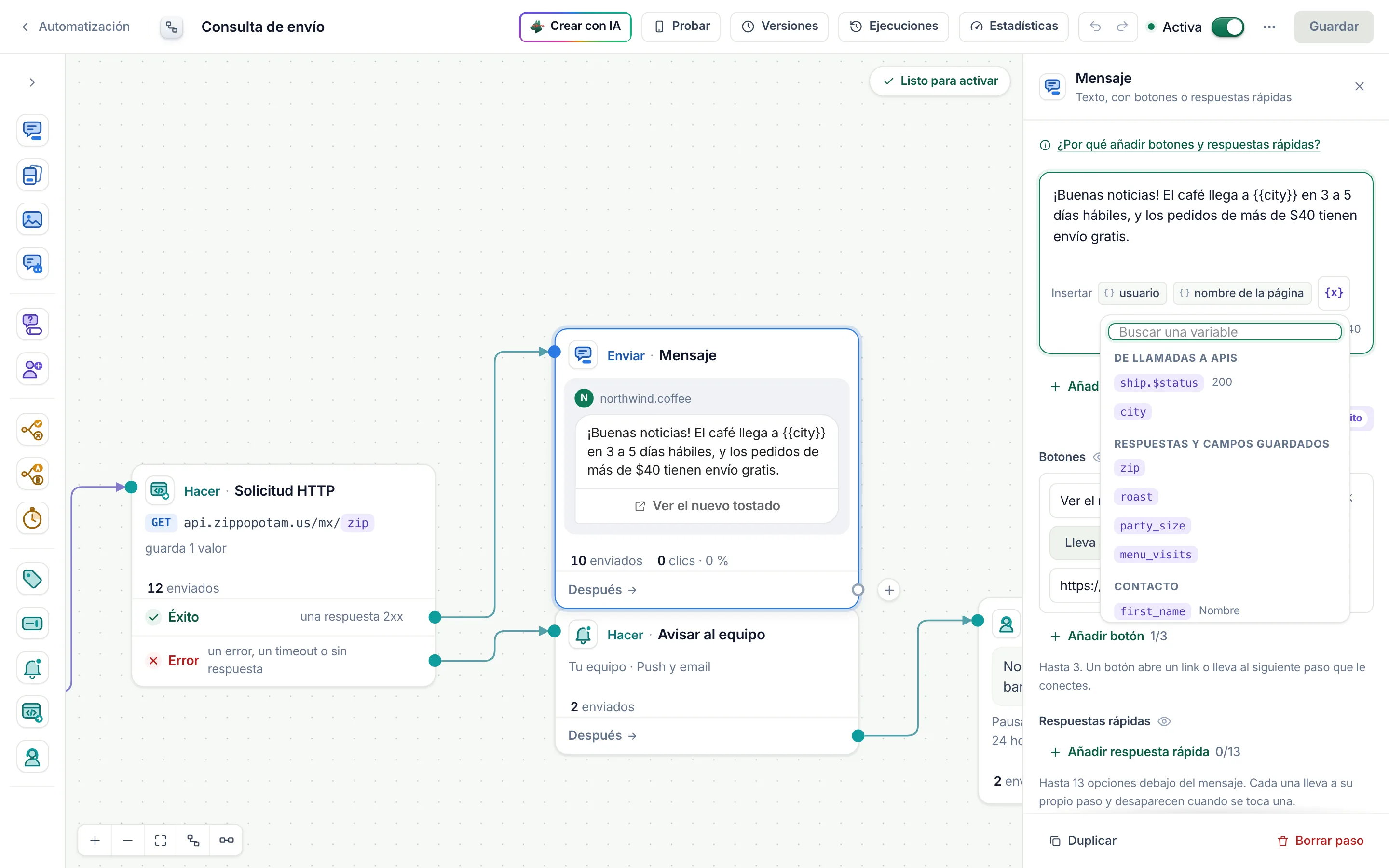Open the help link about botones
Image resolution: width=1389 pixels, height=868 pixels.
[x=1188, y=145]
